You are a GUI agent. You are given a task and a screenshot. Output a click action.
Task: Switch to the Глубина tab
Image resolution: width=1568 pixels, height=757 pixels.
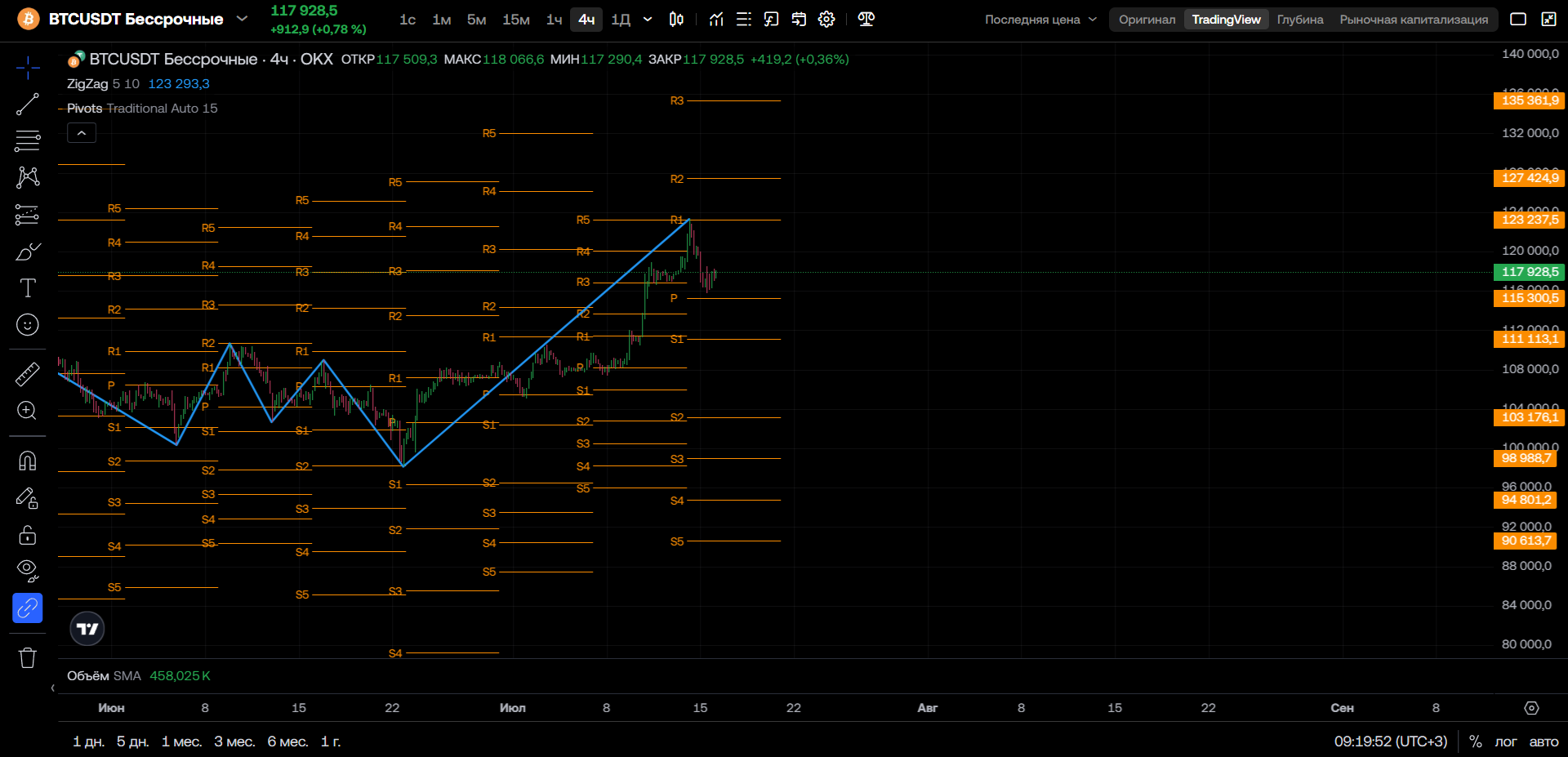point(1300,20)
